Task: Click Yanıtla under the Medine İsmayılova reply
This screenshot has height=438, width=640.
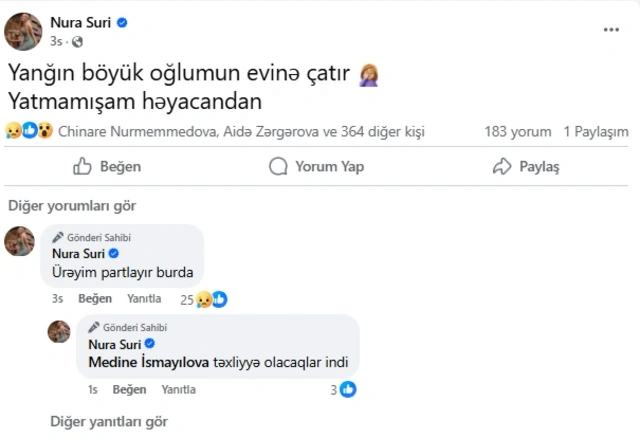Action: [x=179, y=389]
